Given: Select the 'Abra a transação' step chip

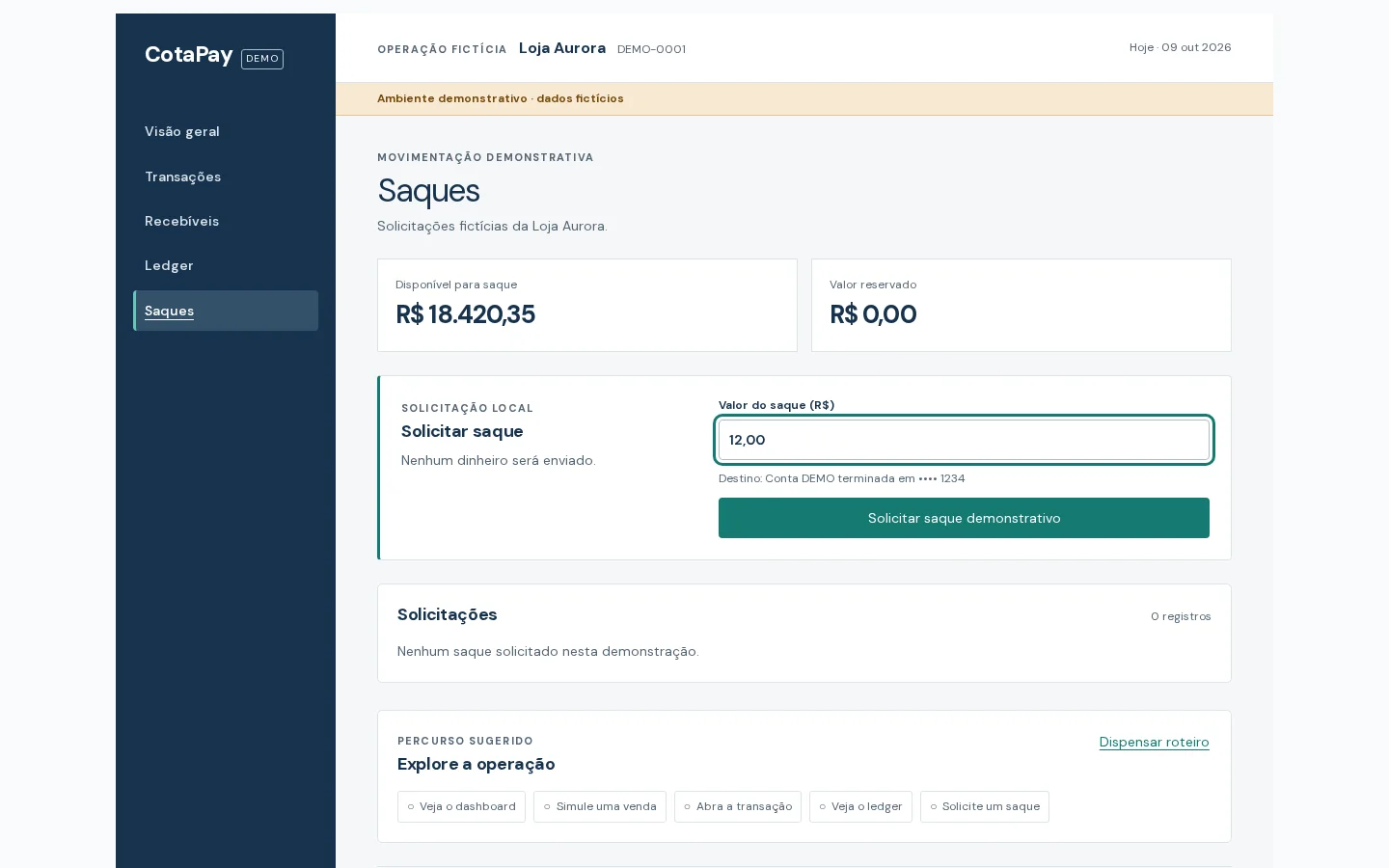Looking at the screenshot, I should point(738,806).
